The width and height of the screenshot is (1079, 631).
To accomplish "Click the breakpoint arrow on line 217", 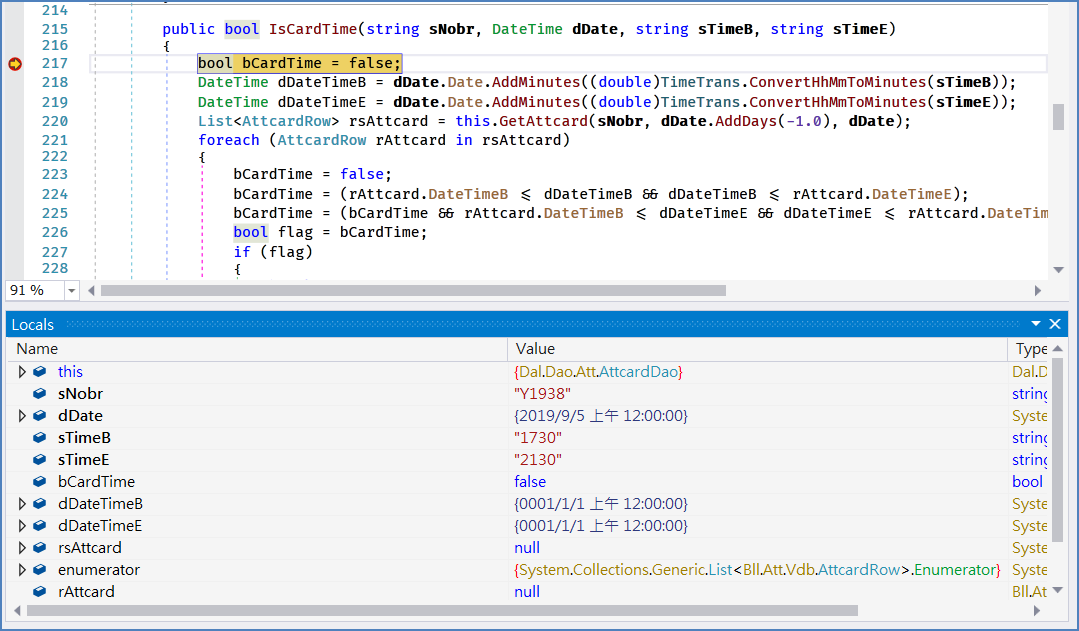I will coord(14,64).
